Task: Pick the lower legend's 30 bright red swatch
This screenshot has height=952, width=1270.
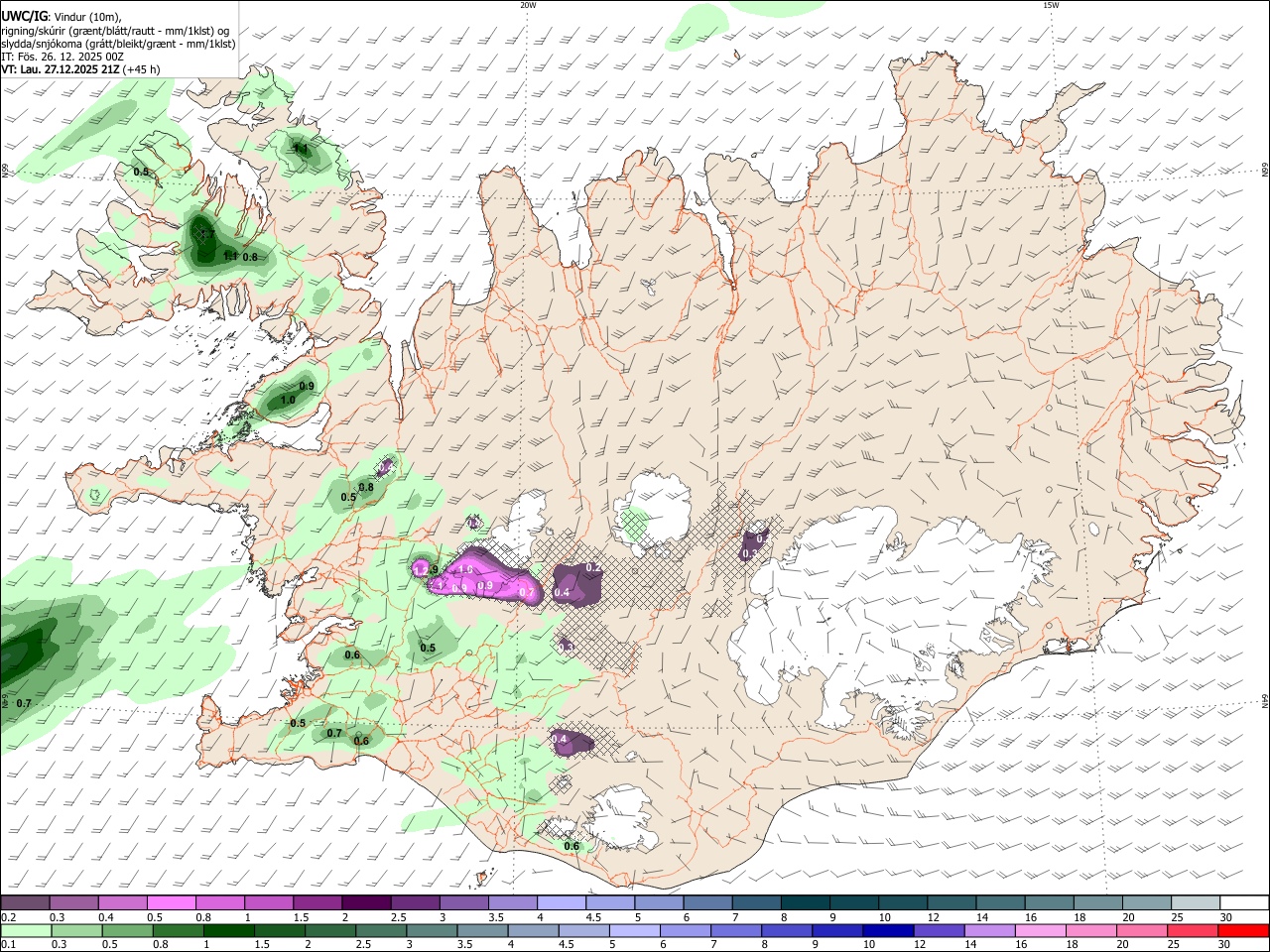Action: click(1242, 931)
